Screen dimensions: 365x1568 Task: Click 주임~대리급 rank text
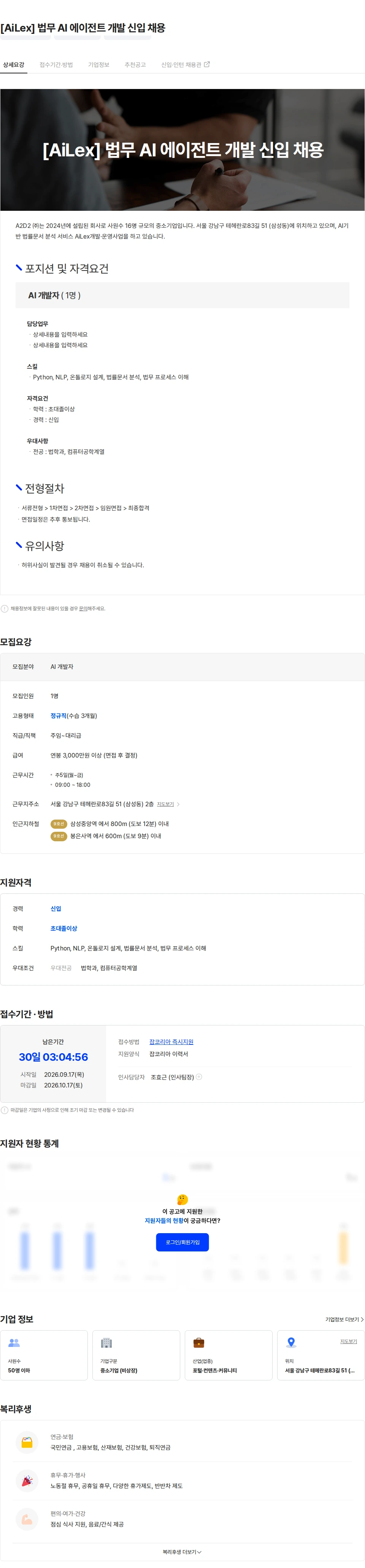coord(66,735)
